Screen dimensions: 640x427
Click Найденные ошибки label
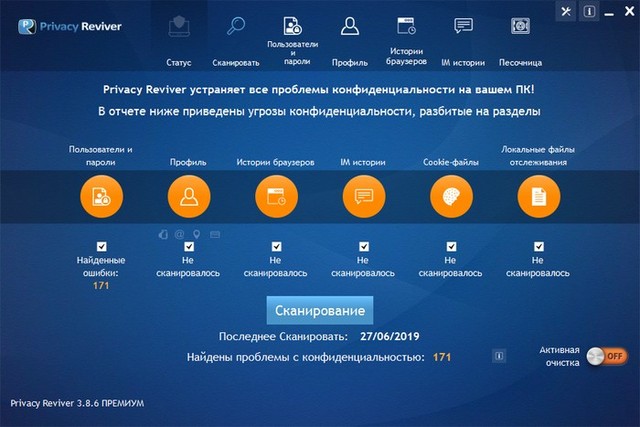(101, 267)
